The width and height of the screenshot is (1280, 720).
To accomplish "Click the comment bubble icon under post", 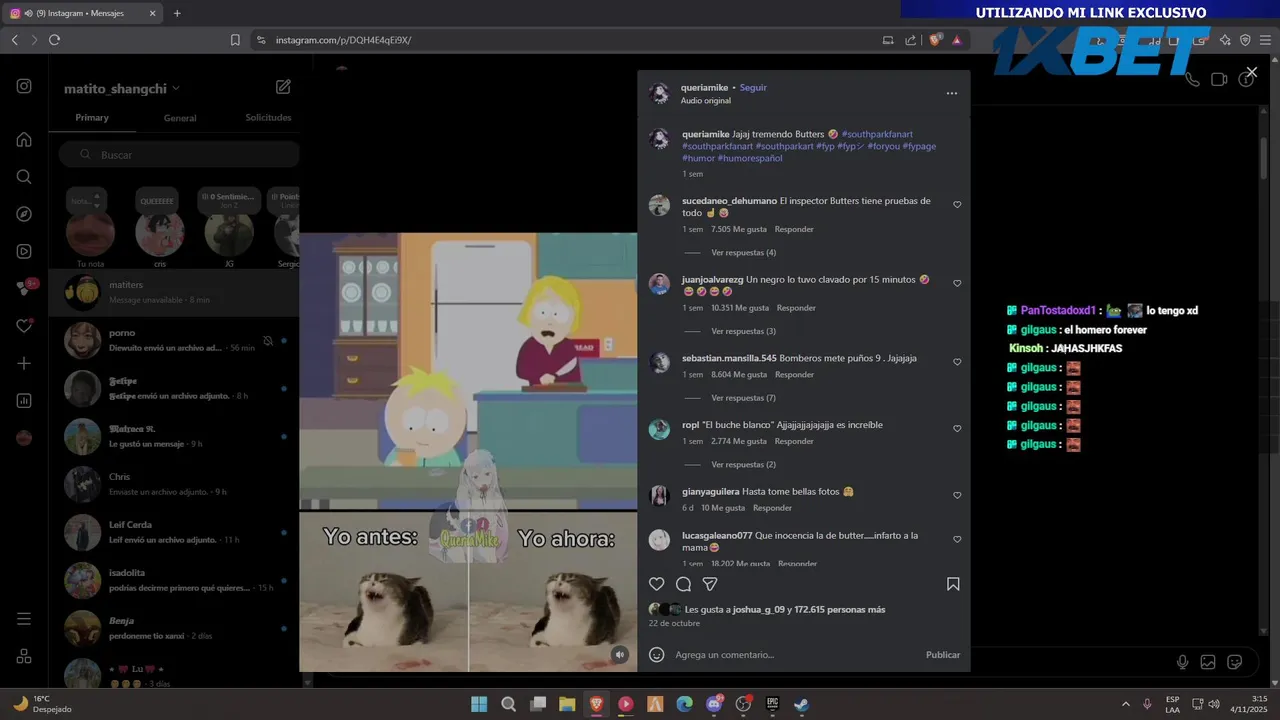I will tap(683, 584).
